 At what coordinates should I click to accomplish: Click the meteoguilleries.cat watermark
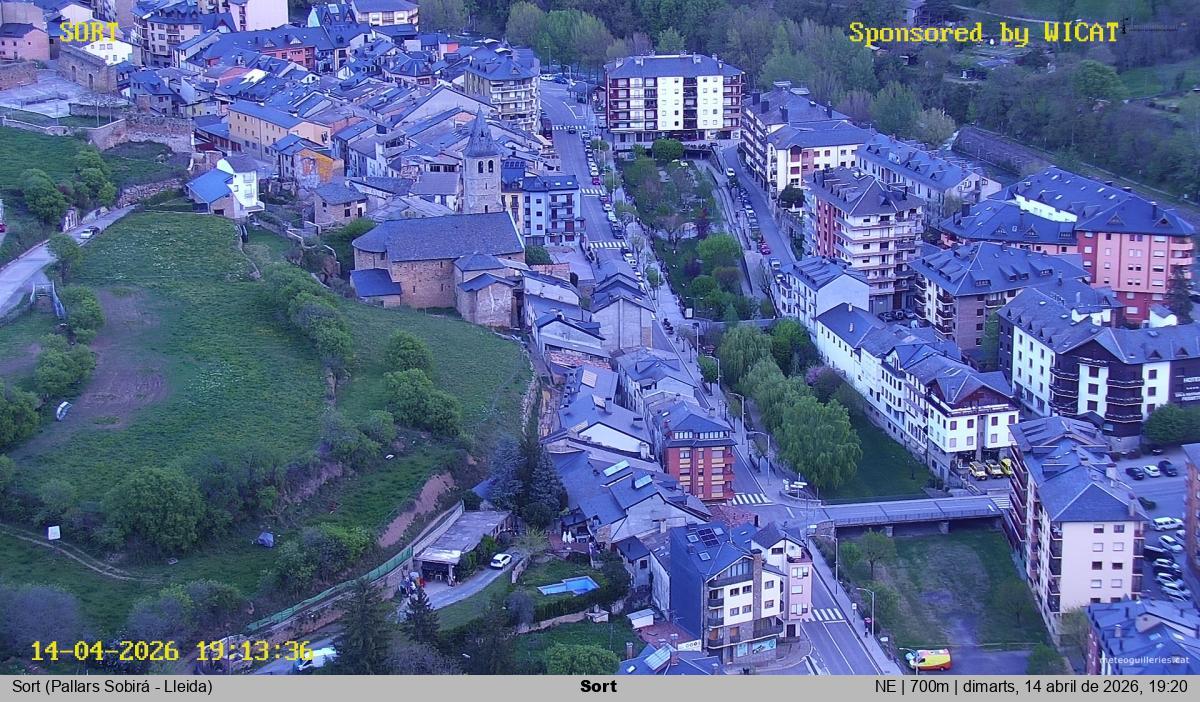[x=1144, y=660]
